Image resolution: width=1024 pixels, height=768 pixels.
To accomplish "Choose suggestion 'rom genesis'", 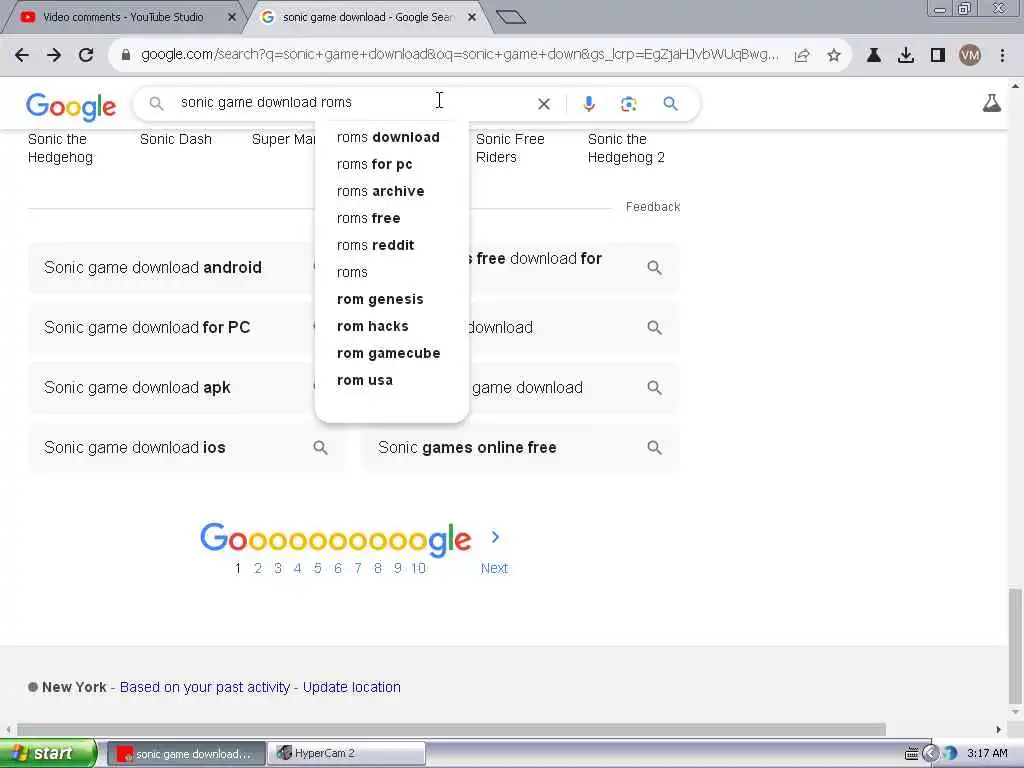I will 380,299.
